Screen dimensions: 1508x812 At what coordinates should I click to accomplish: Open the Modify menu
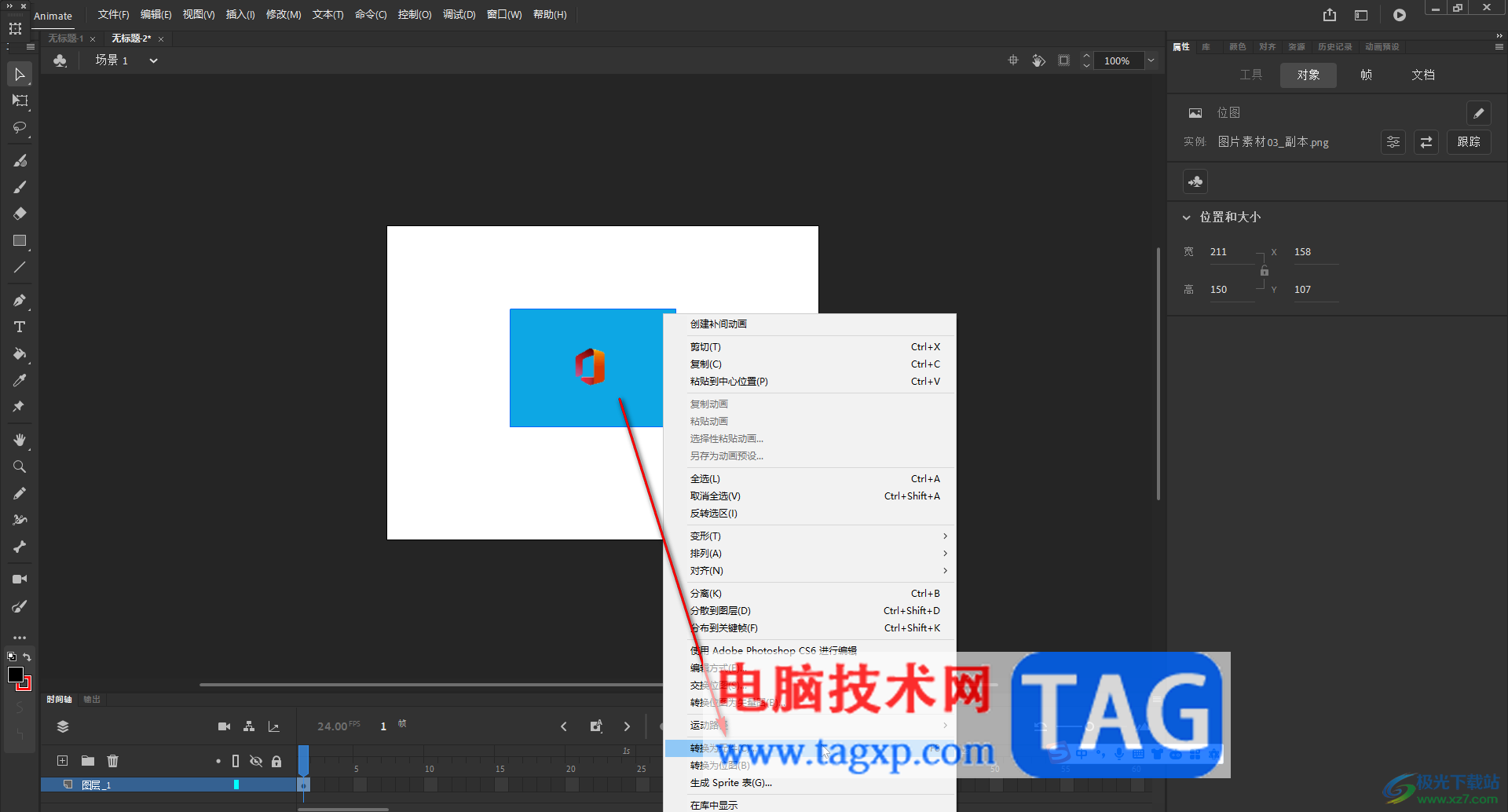point(284,15)
